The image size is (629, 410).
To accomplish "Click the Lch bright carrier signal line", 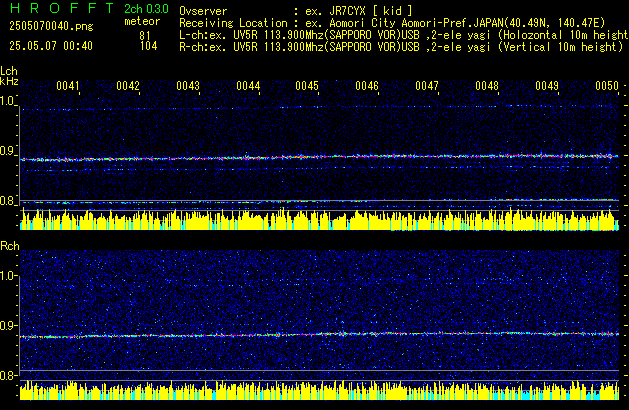I will click(319, 157).
